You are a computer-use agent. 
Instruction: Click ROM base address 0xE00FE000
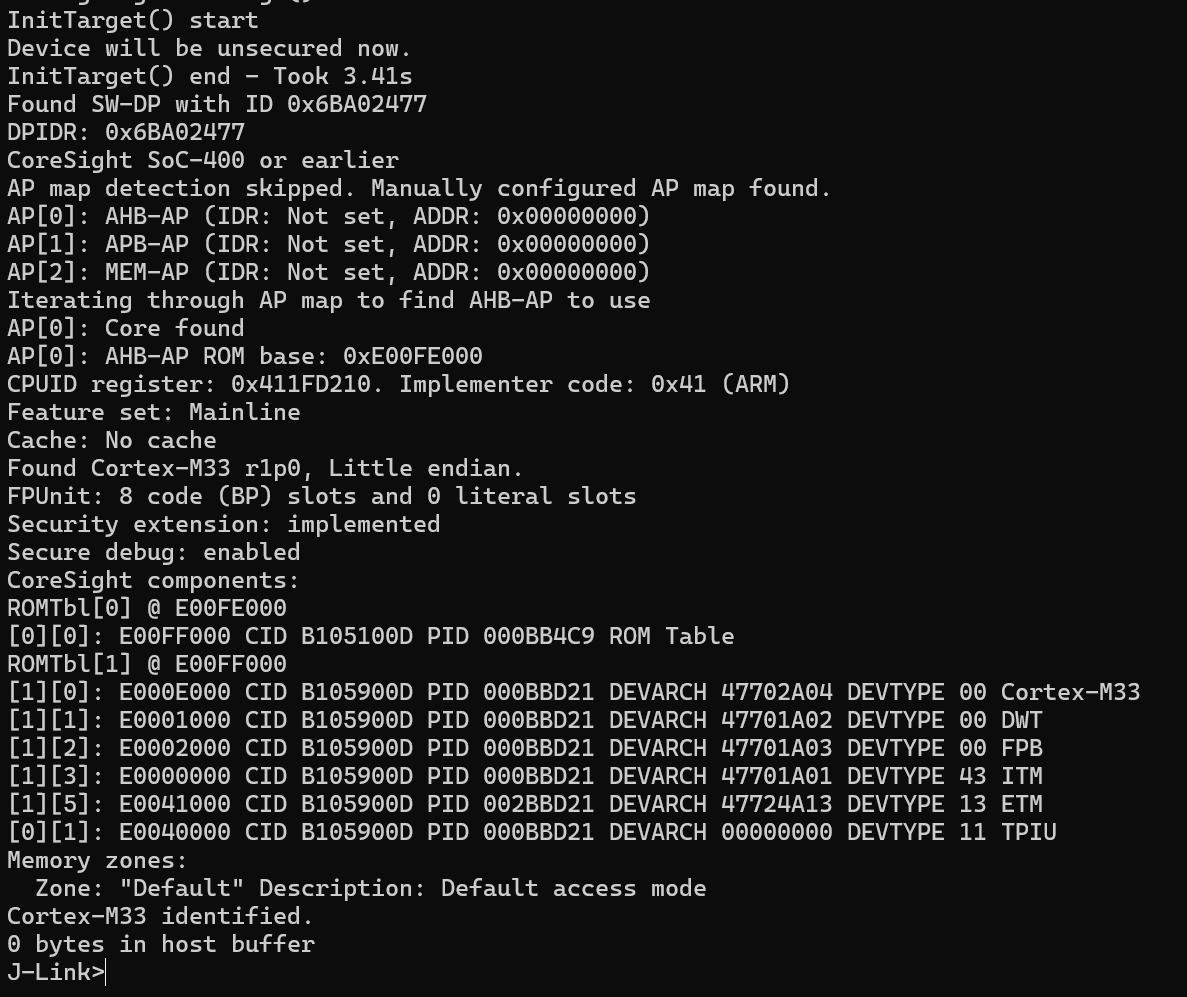(x=412, y=356)
